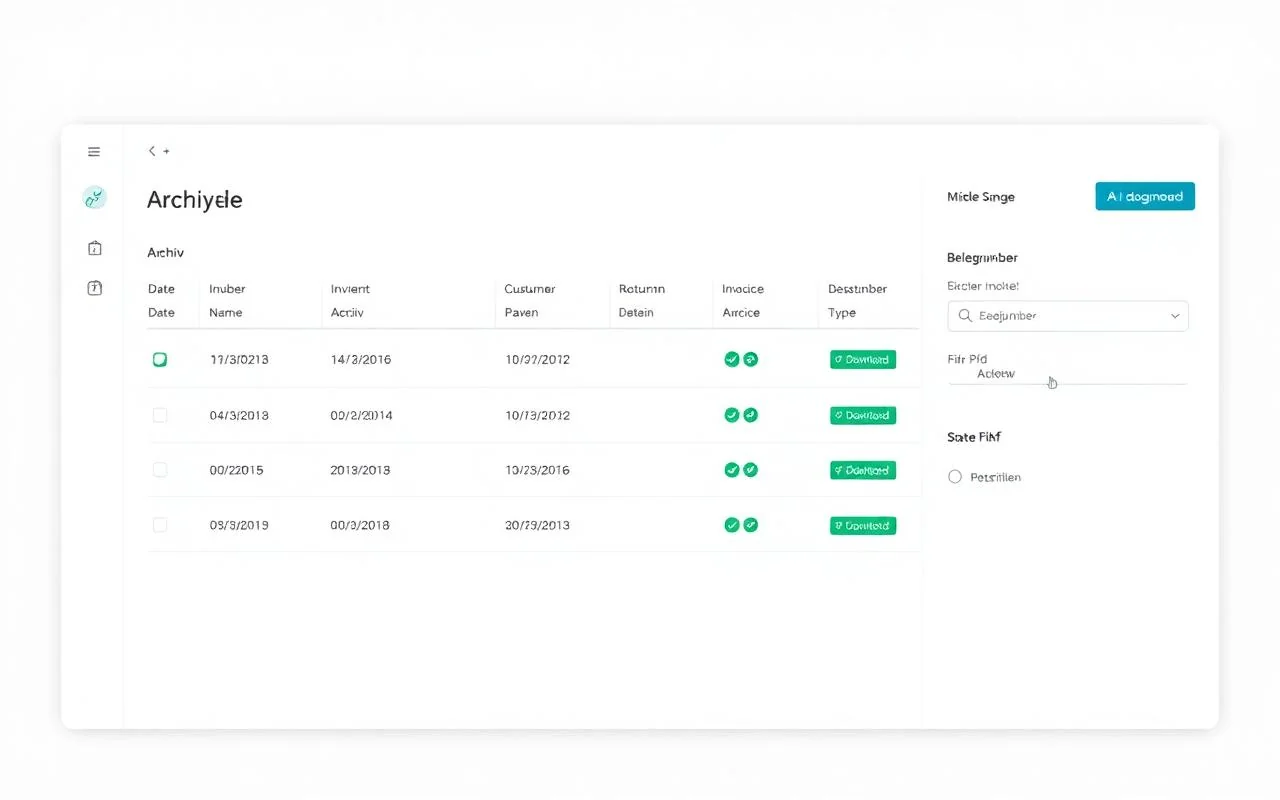Screen dimensions: 1280x800
Task: Click the Micle Singe label
Action: point(981,197)
